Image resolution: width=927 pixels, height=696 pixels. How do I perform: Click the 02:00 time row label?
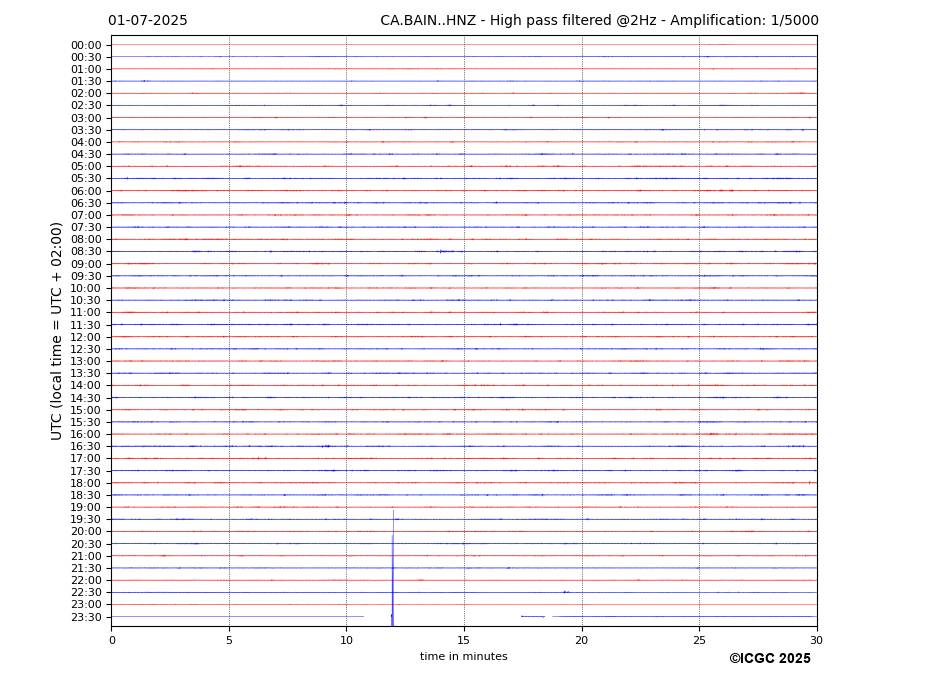pos(86,93)
